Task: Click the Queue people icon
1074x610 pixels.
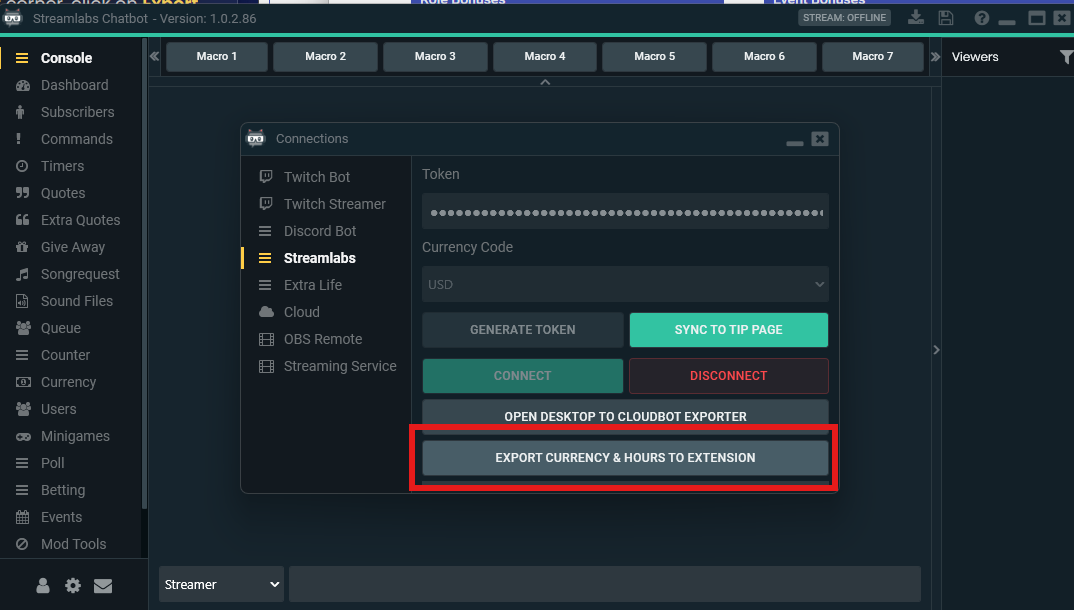Action: [x=23, y=328]
